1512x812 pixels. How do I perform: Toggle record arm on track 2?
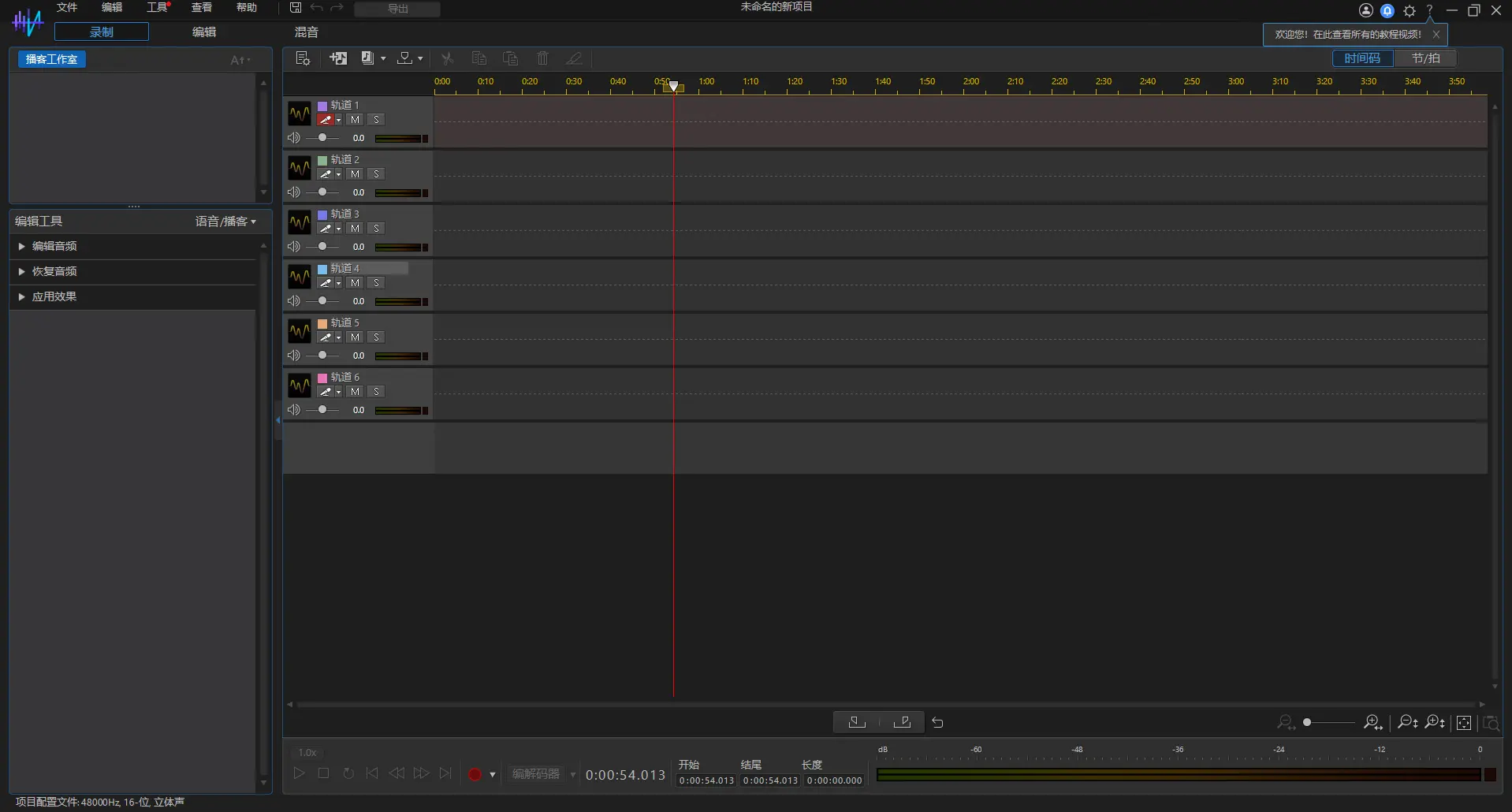click(x=325, y=174)
